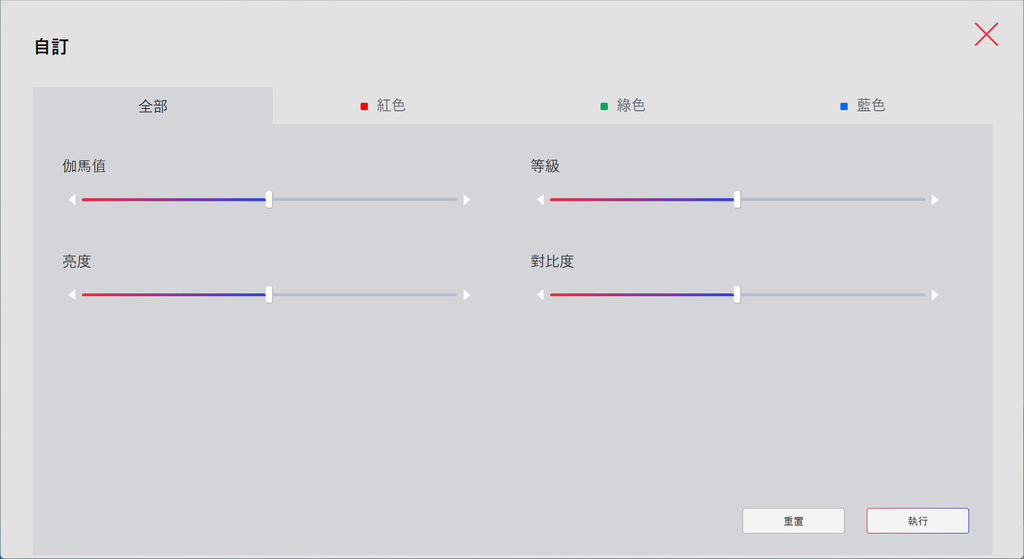This screenshot has width=1024, height=559.
Task: Click the 伽馬值 slider handle
Action: coord(269,200)
